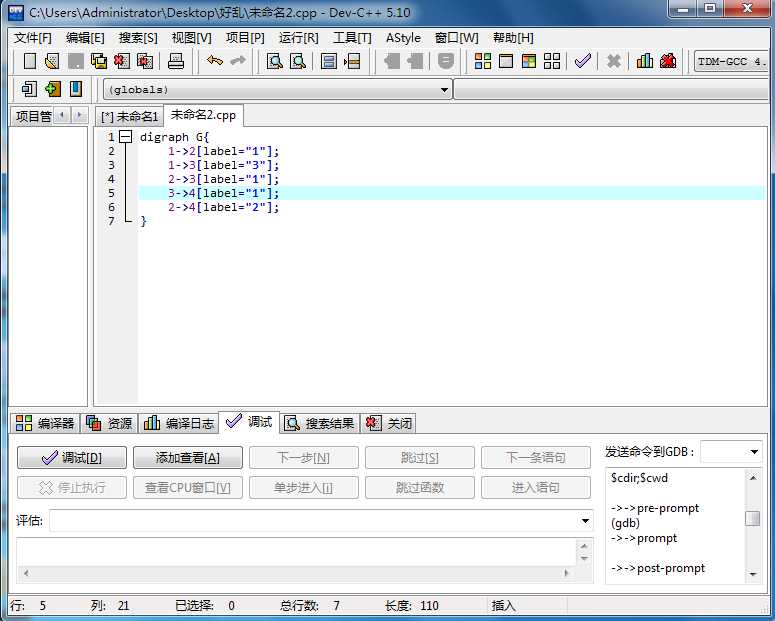Select the 未命名2.cpp editor tab

click(203, 115)
